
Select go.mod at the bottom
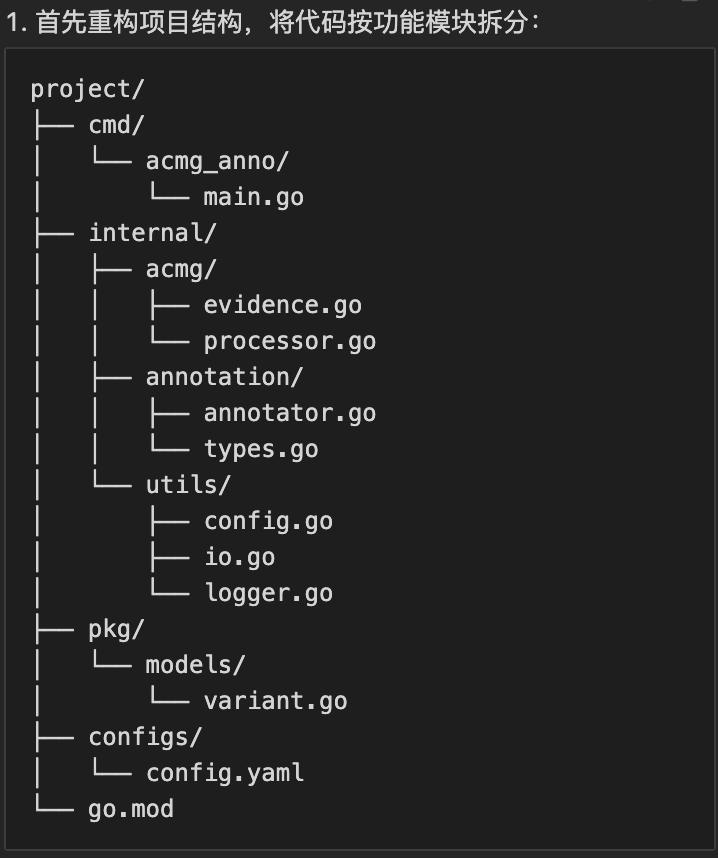coord(131,809)
